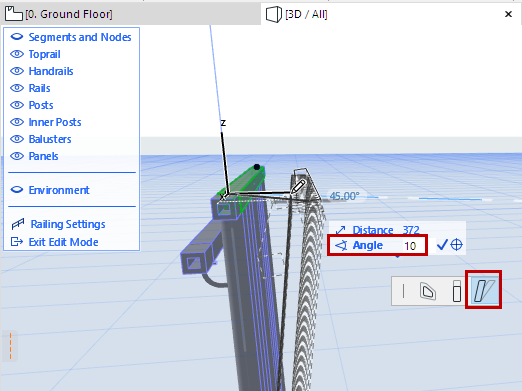This screenshot has height=391, width=522.
Task: Hide the Rails component eye
Action: click(17, 88)
